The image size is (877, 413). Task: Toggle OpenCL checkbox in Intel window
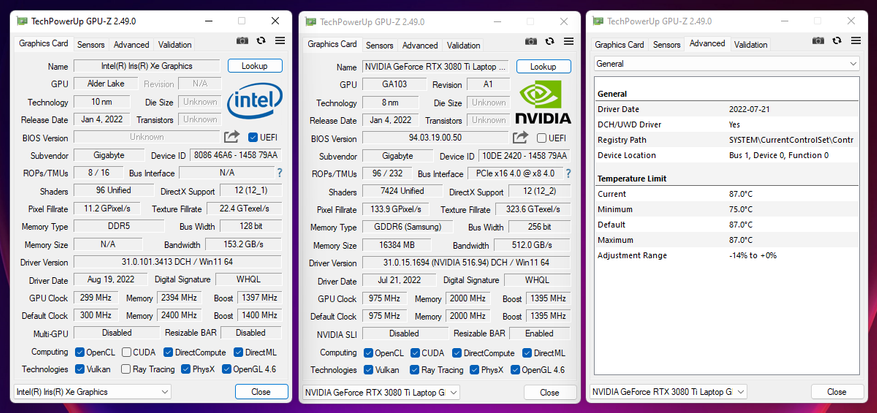(x=79, y=353)
